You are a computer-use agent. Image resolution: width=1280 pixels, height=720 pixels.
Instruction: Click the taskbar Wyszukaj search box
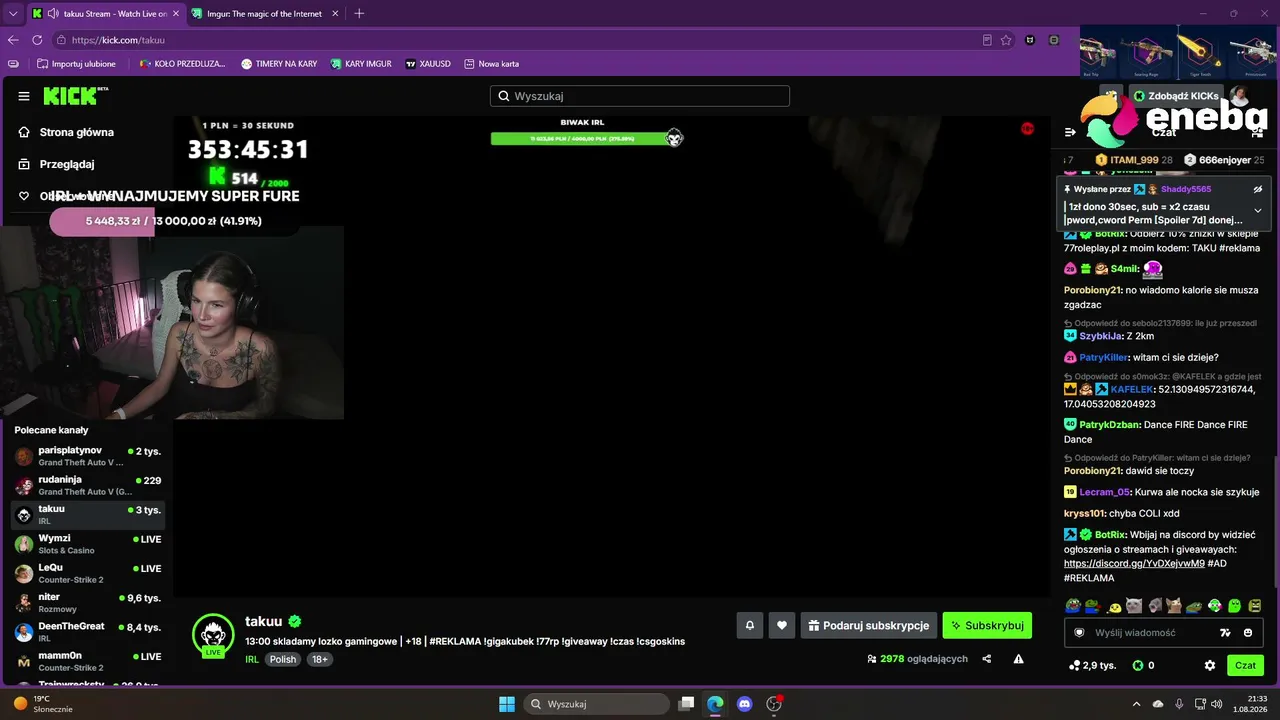597,704
